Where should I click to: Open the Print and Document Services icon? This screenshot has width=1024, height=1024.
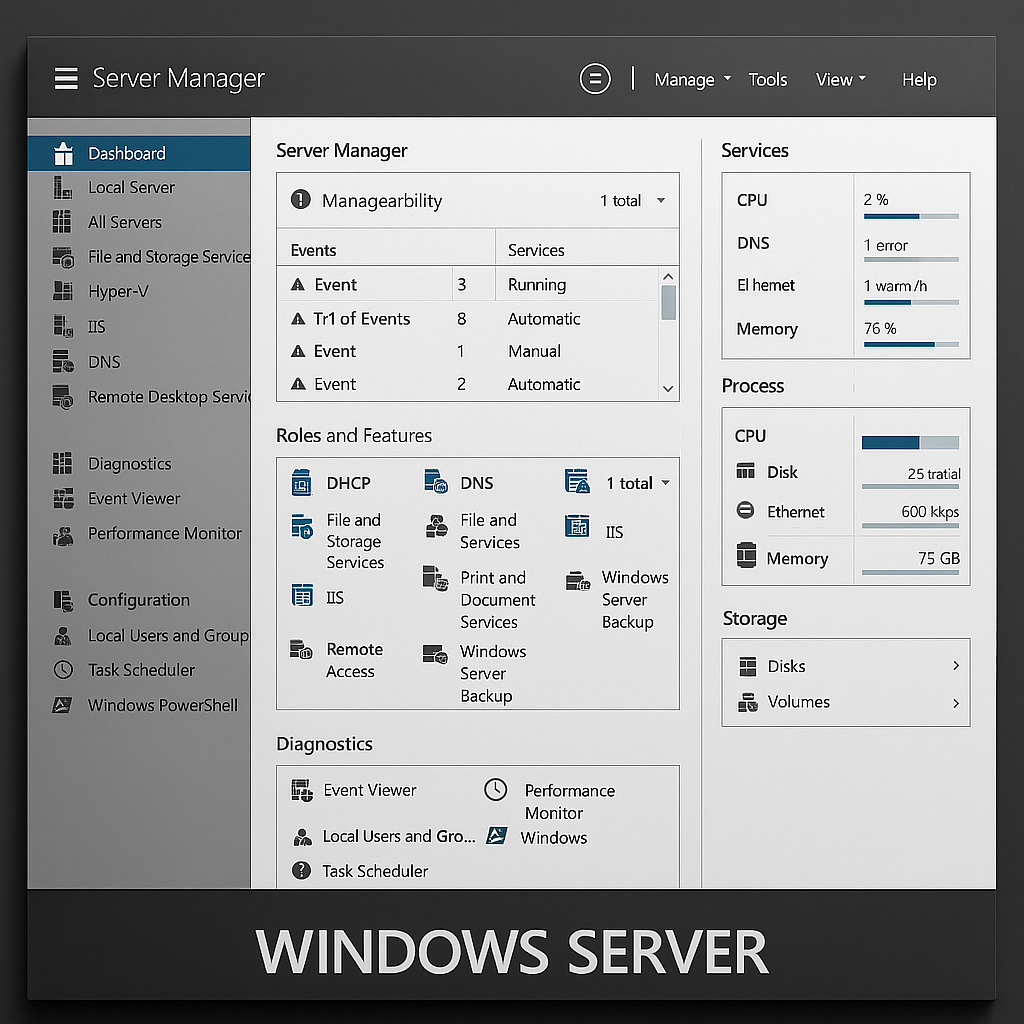click(x=437, y=578)
